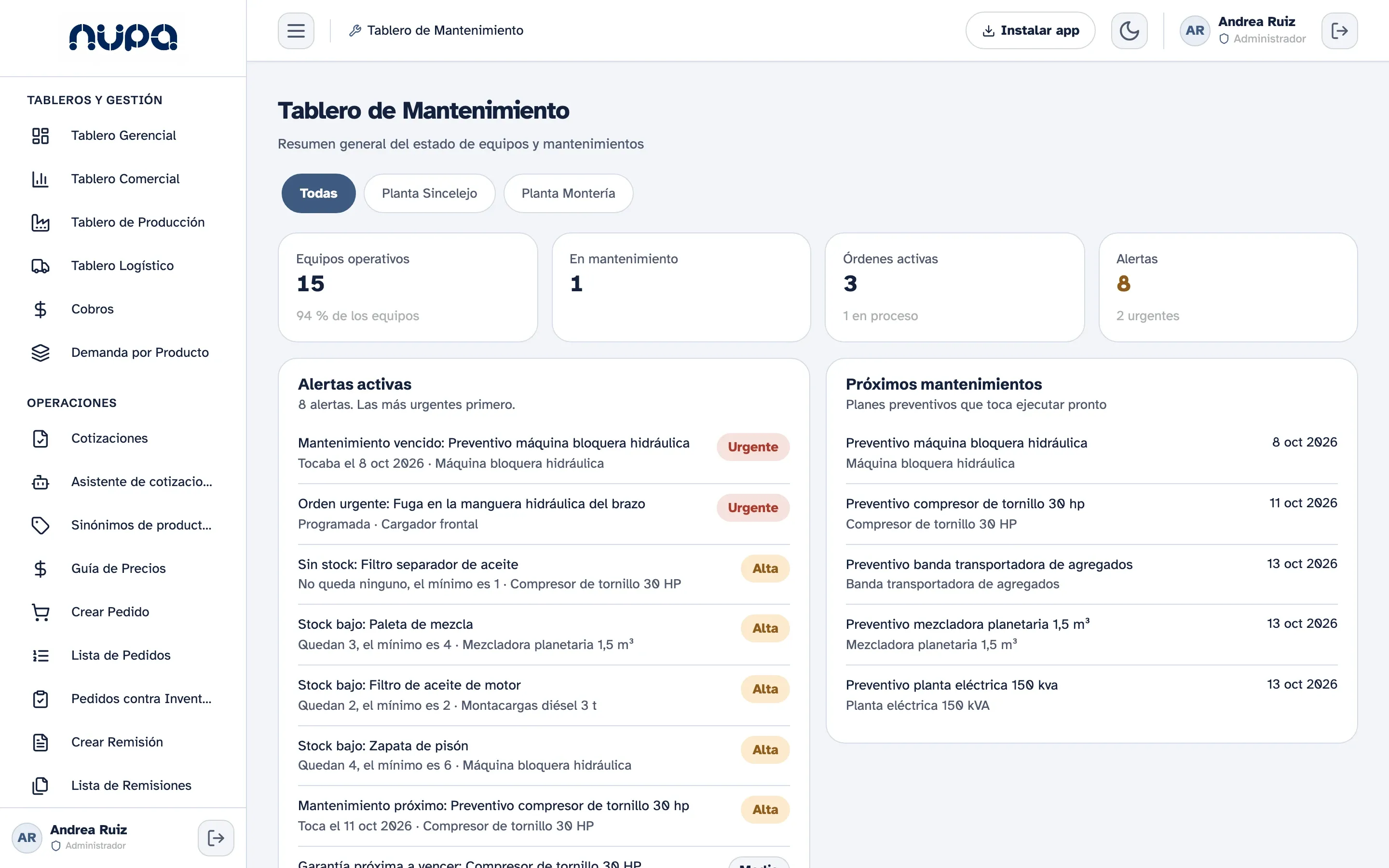Image resolution: width=1389 pixels, height=868 pixels.
Task: Click the Guía de Precios dollar icon
Action: [x=40, y=569]
